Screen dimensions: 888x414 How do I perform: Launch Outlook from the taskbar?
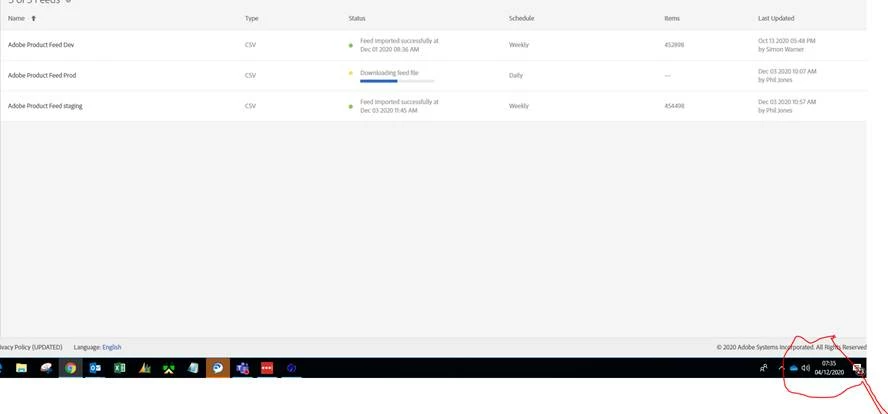[95, 368]
